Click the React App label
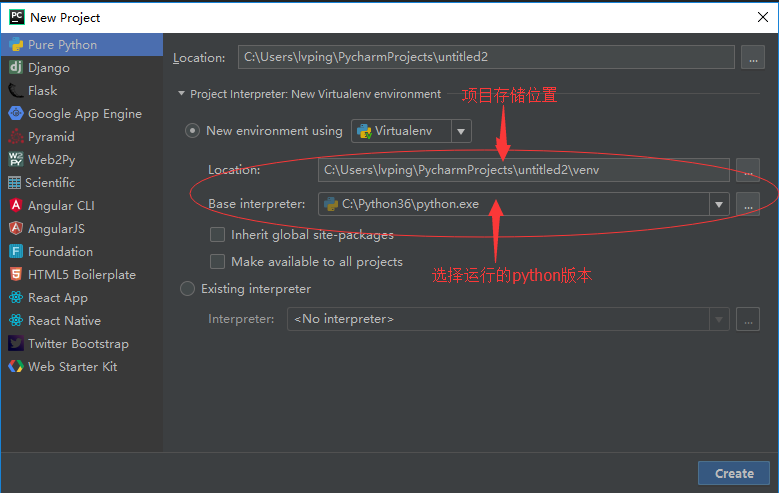The image size is (779, 493). tap(58, 298)
